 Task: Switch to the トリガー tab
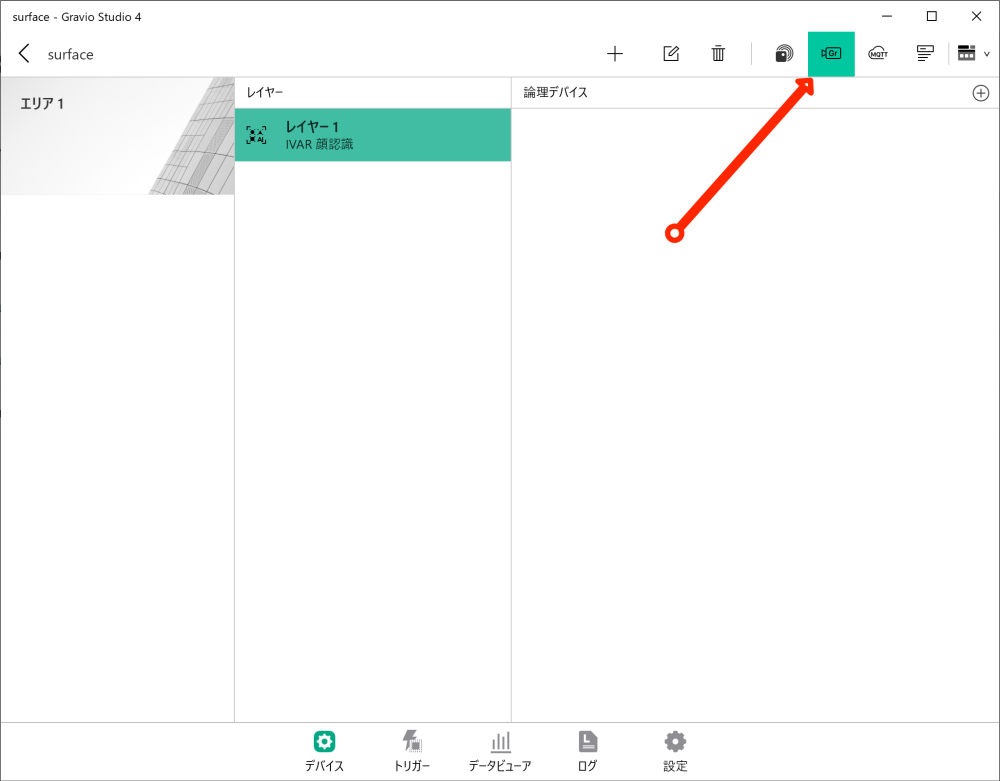(x=412, y=751)
